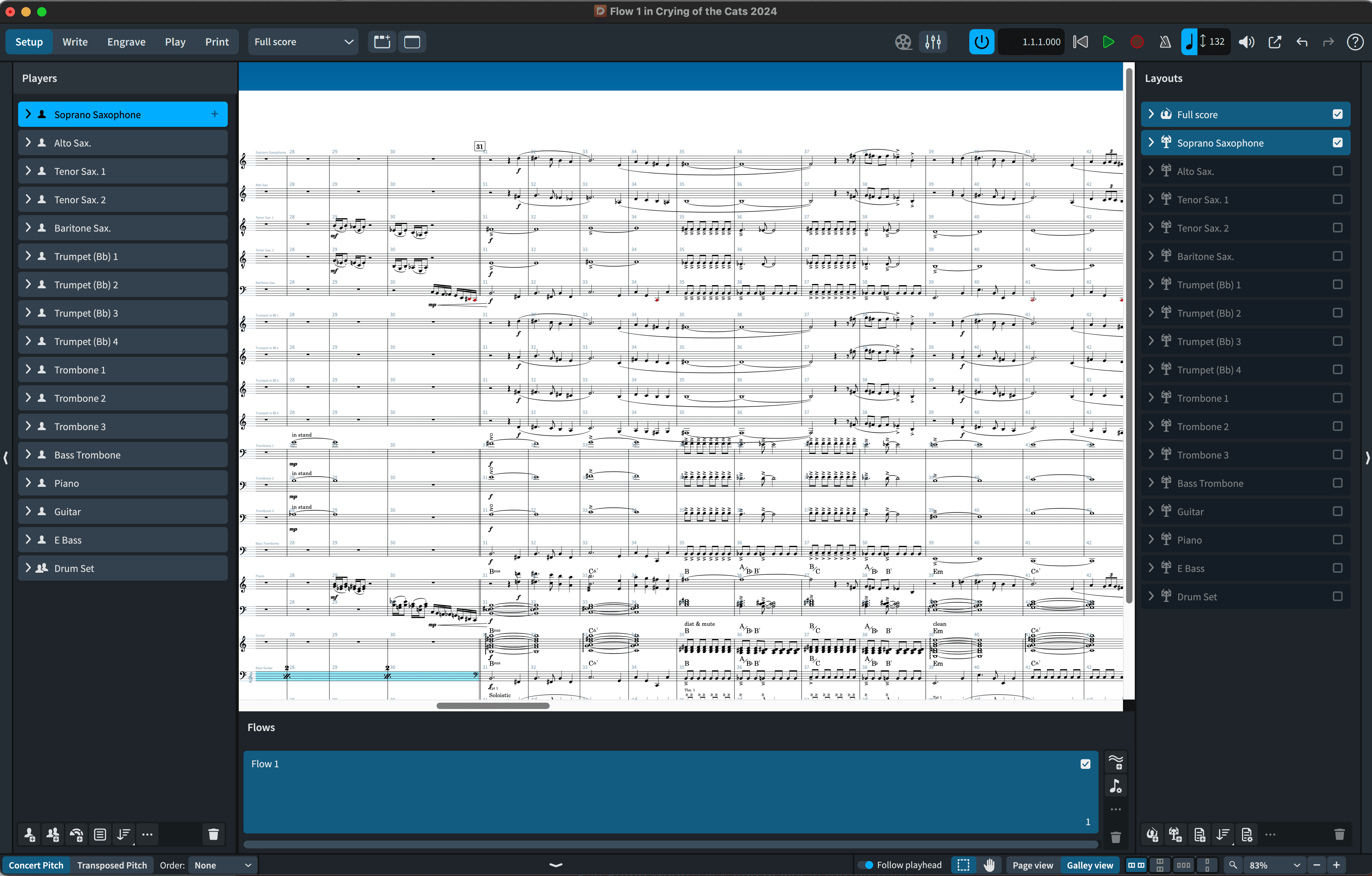Open the Full score layout dropdown
This screenshot has height=876, width=1372.
coord(303,42)
